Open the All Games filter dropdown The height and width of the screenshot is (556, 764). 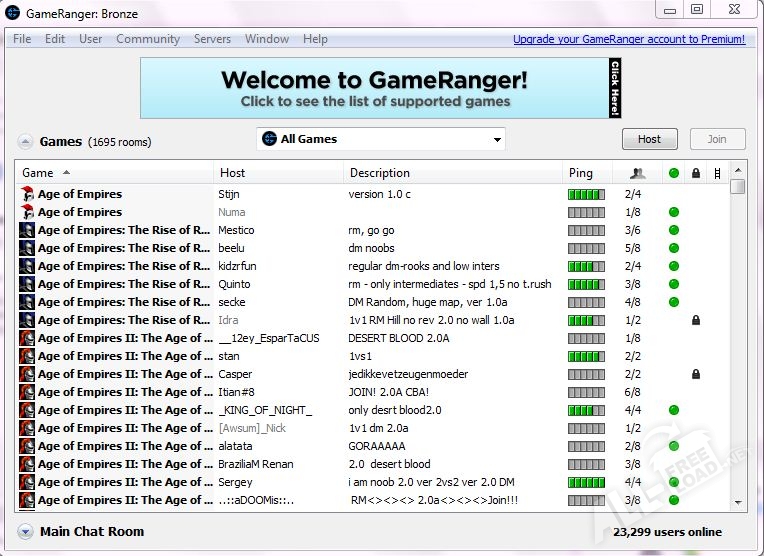pos(381,139)
